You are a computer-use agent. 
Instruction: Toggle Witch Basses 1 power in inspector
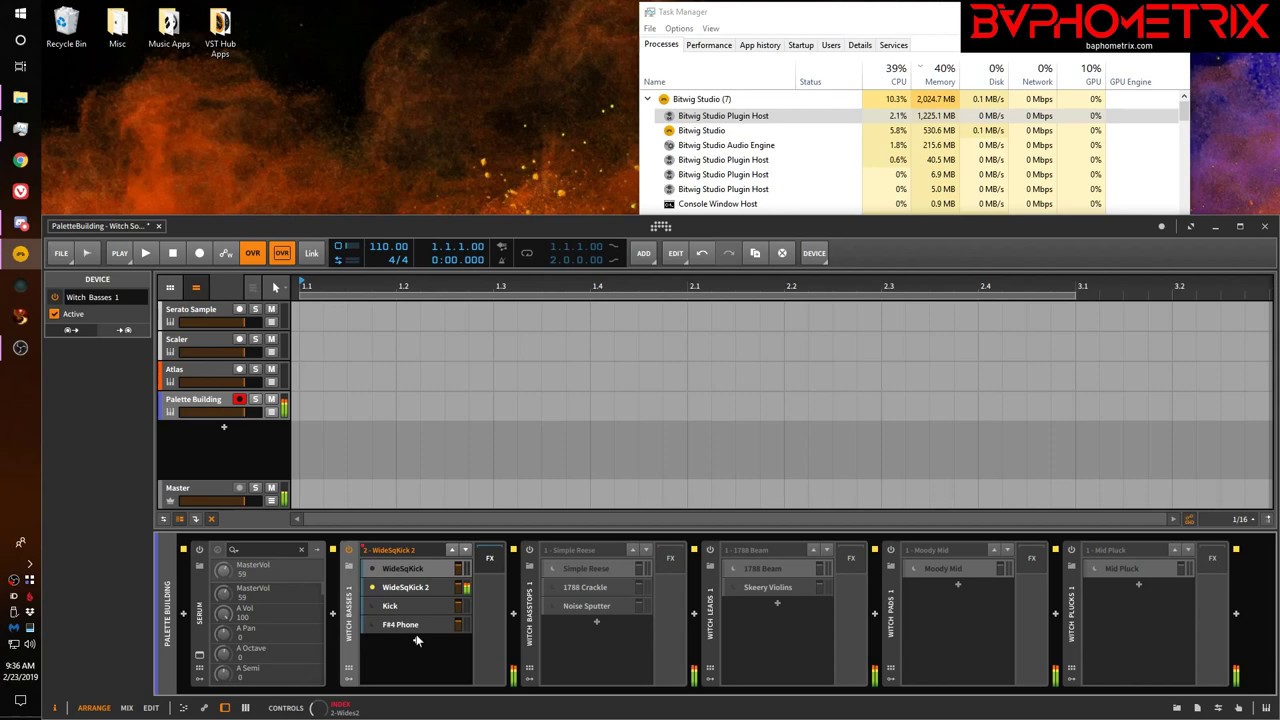click(x=54, y=297)
